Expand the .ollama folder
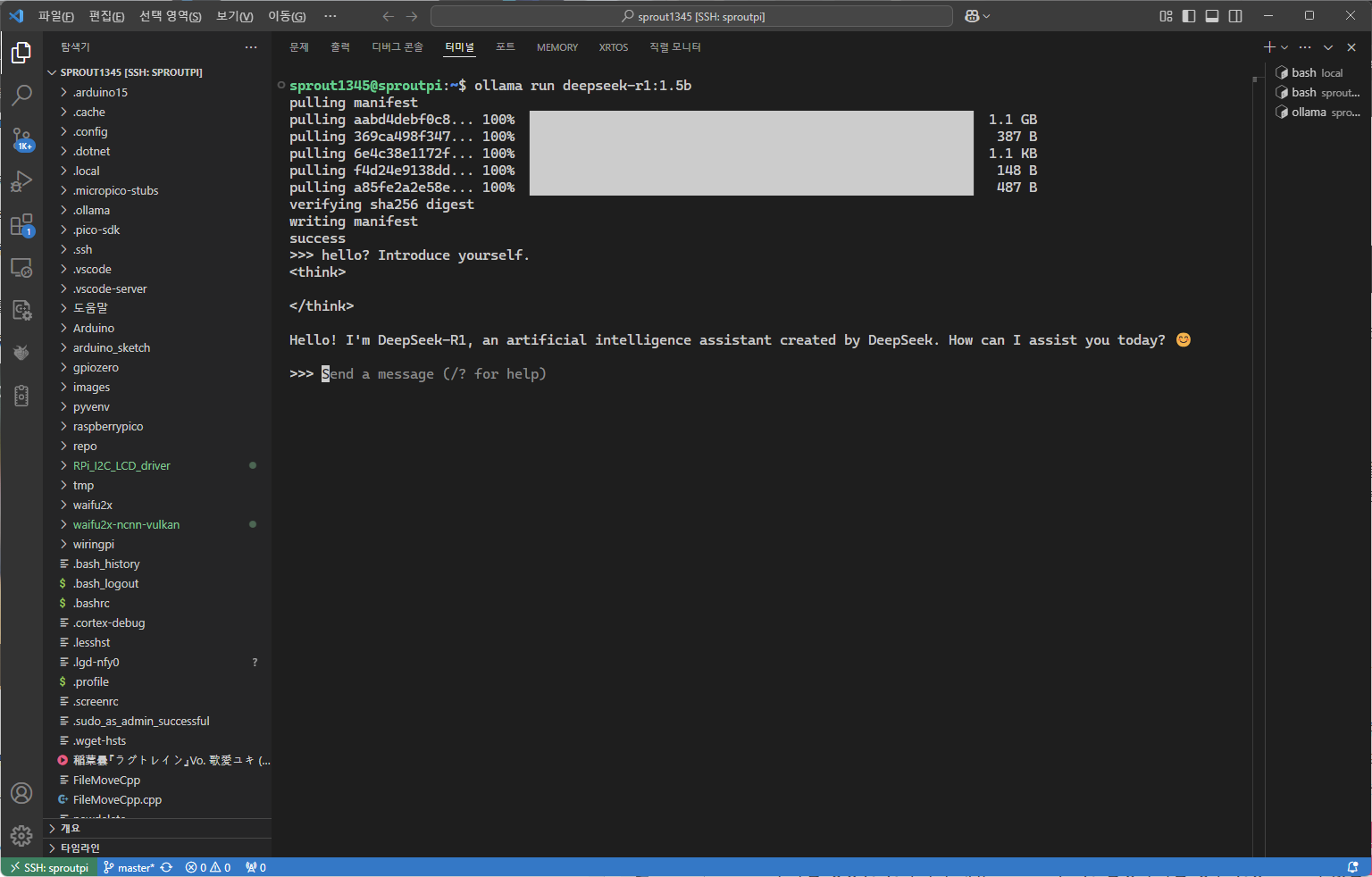This screenshot has height=877, width=1372. [157, 210]
